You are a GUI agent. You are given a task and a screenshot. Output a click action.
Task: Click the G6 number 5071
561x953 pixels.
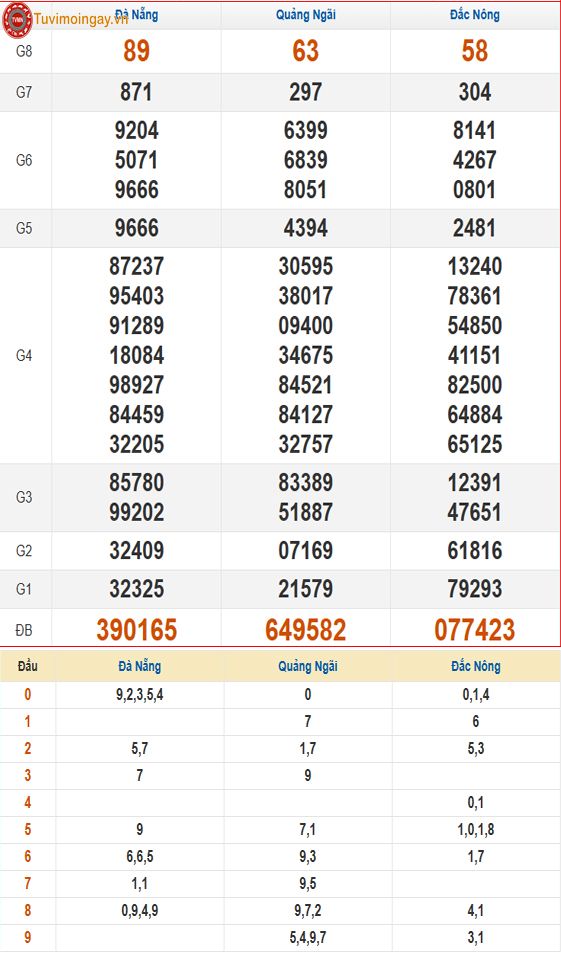[137, 160]
